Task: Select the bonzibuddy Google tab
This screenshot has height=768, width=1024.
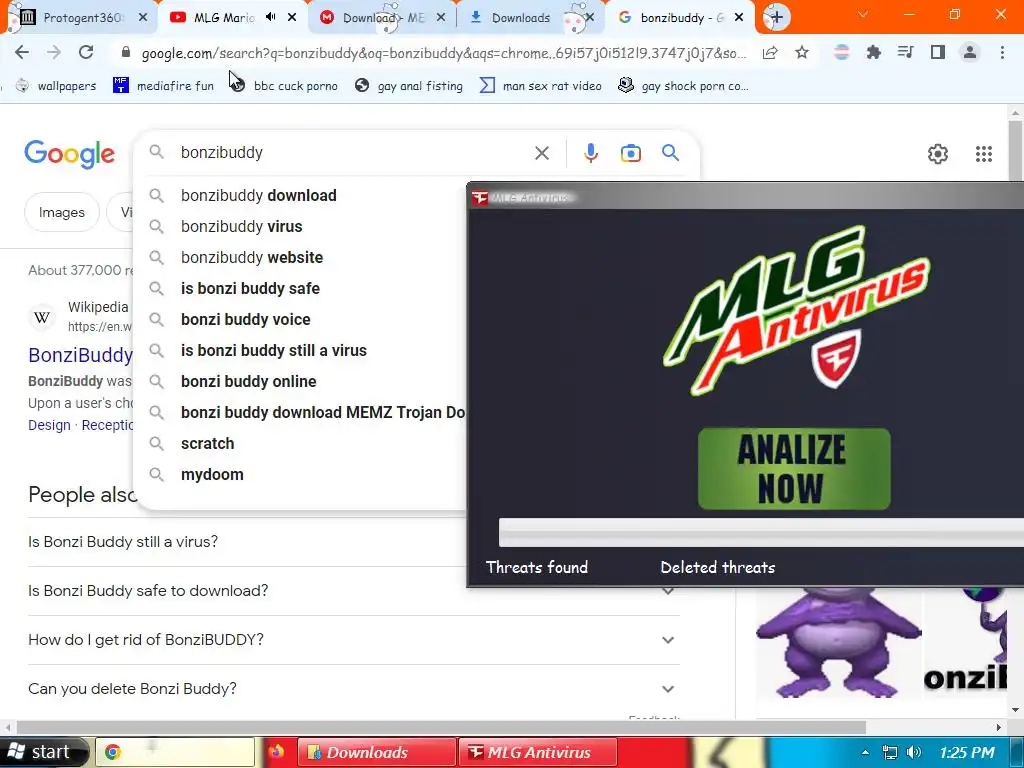Action: point(680,18)
